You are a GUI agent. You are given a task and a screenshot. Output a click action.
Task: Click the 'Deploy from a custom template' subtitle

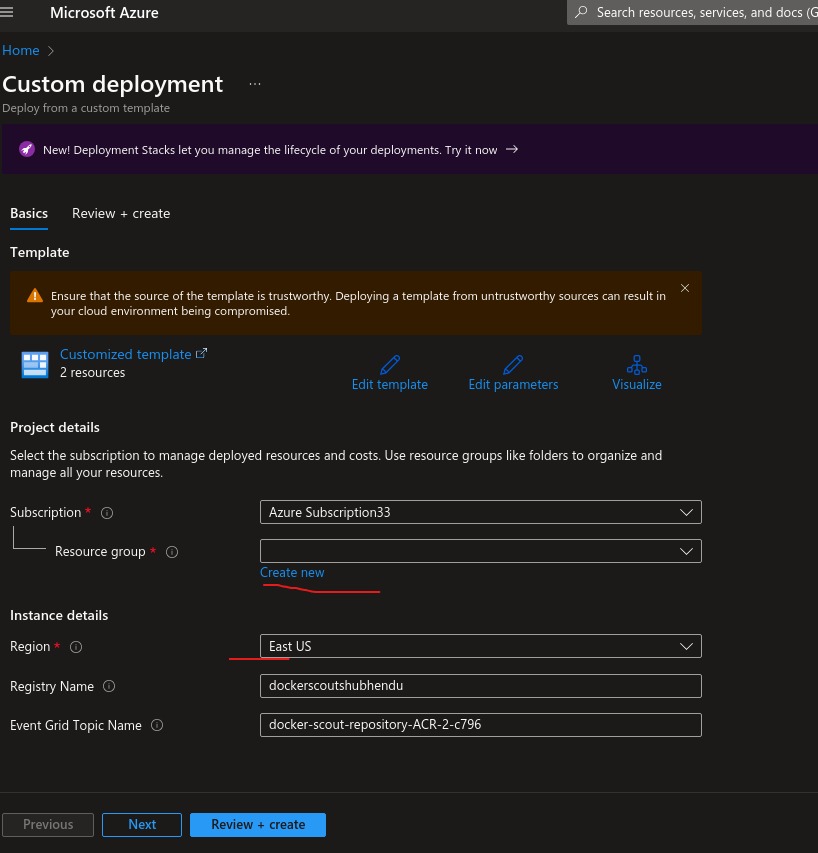tap(86, 108)
